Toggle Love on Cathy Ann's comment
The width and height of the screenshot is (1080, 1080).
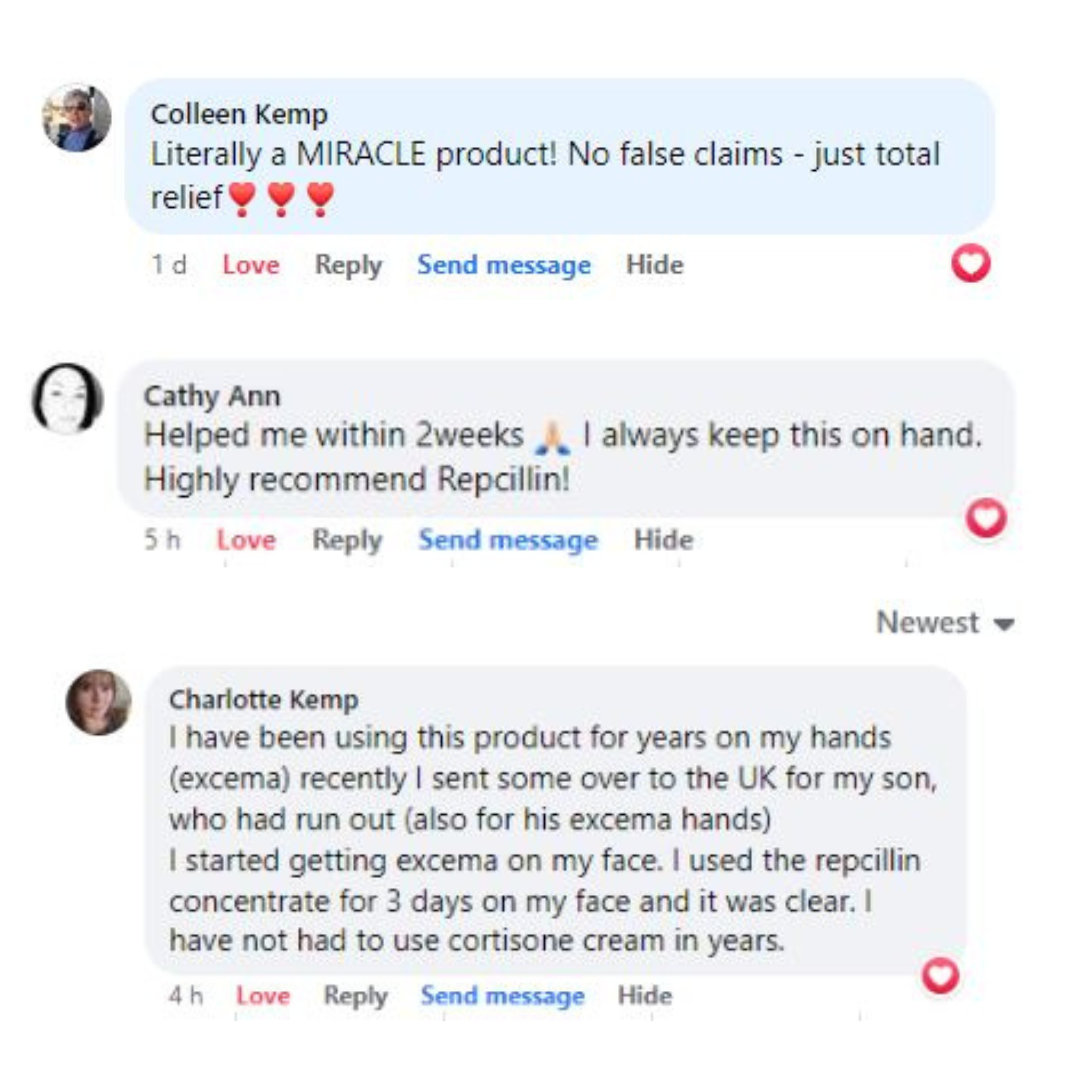(x=246, y=541)
